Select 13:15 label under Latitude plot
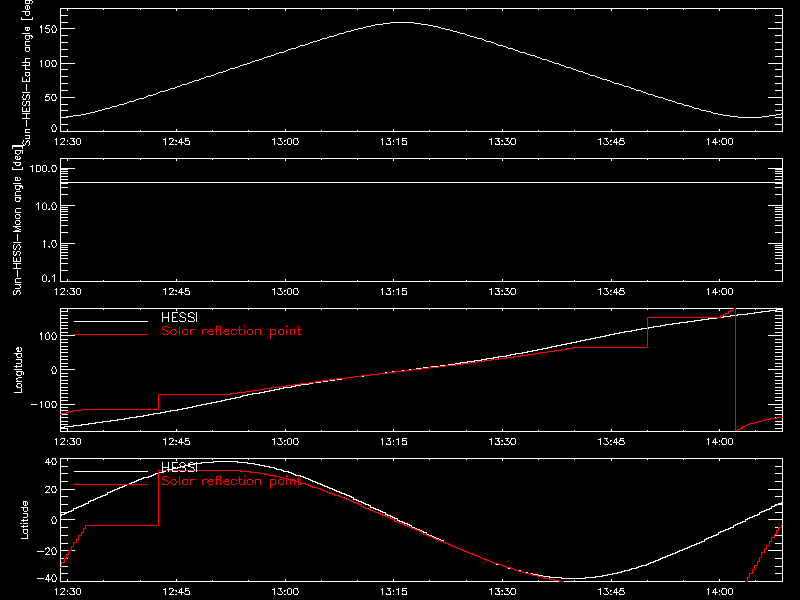 [394, 592]
